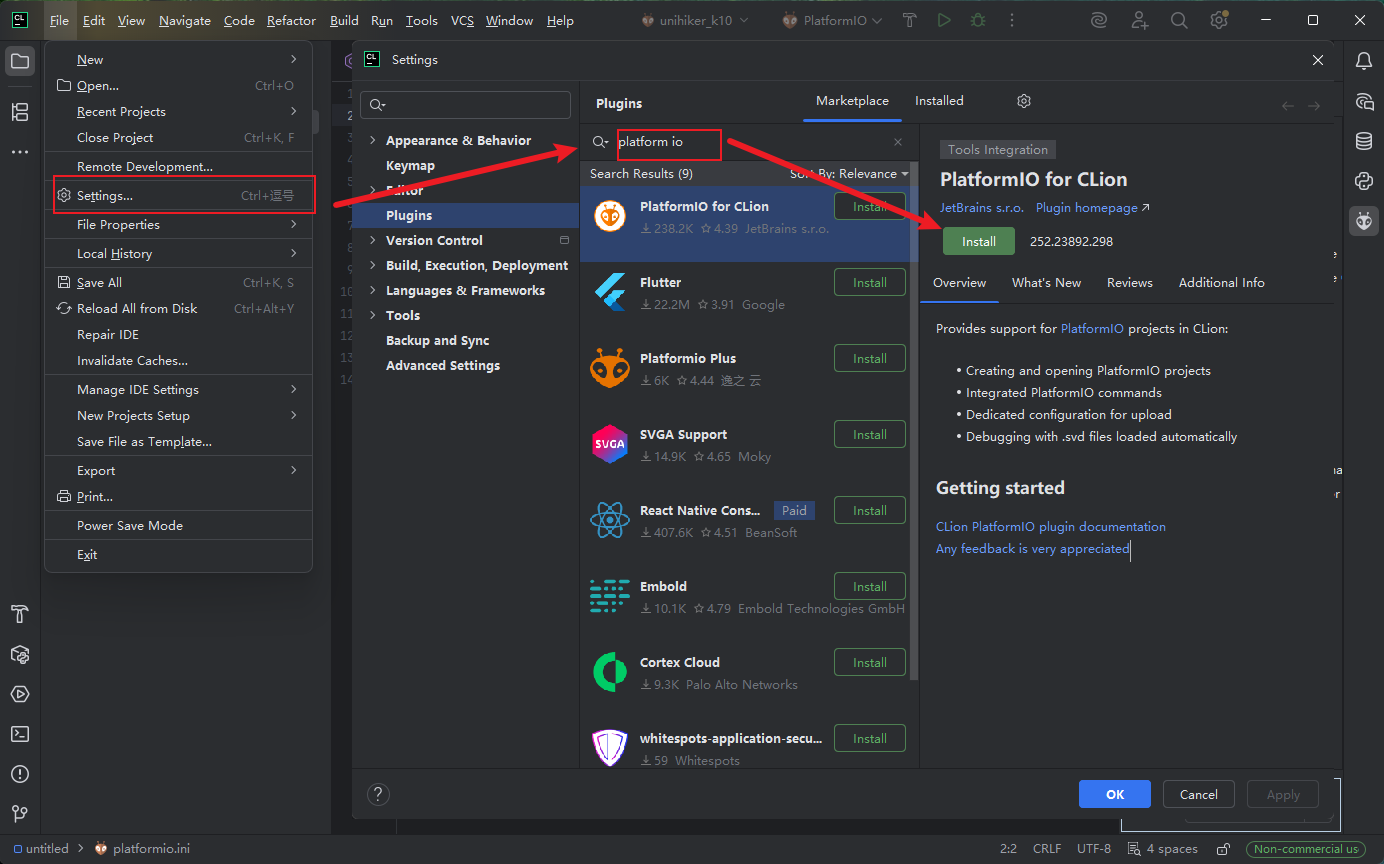Open the Sort By Relevance dropdown
Viewport: 1384px width, 864px height.
click(849, 174)
